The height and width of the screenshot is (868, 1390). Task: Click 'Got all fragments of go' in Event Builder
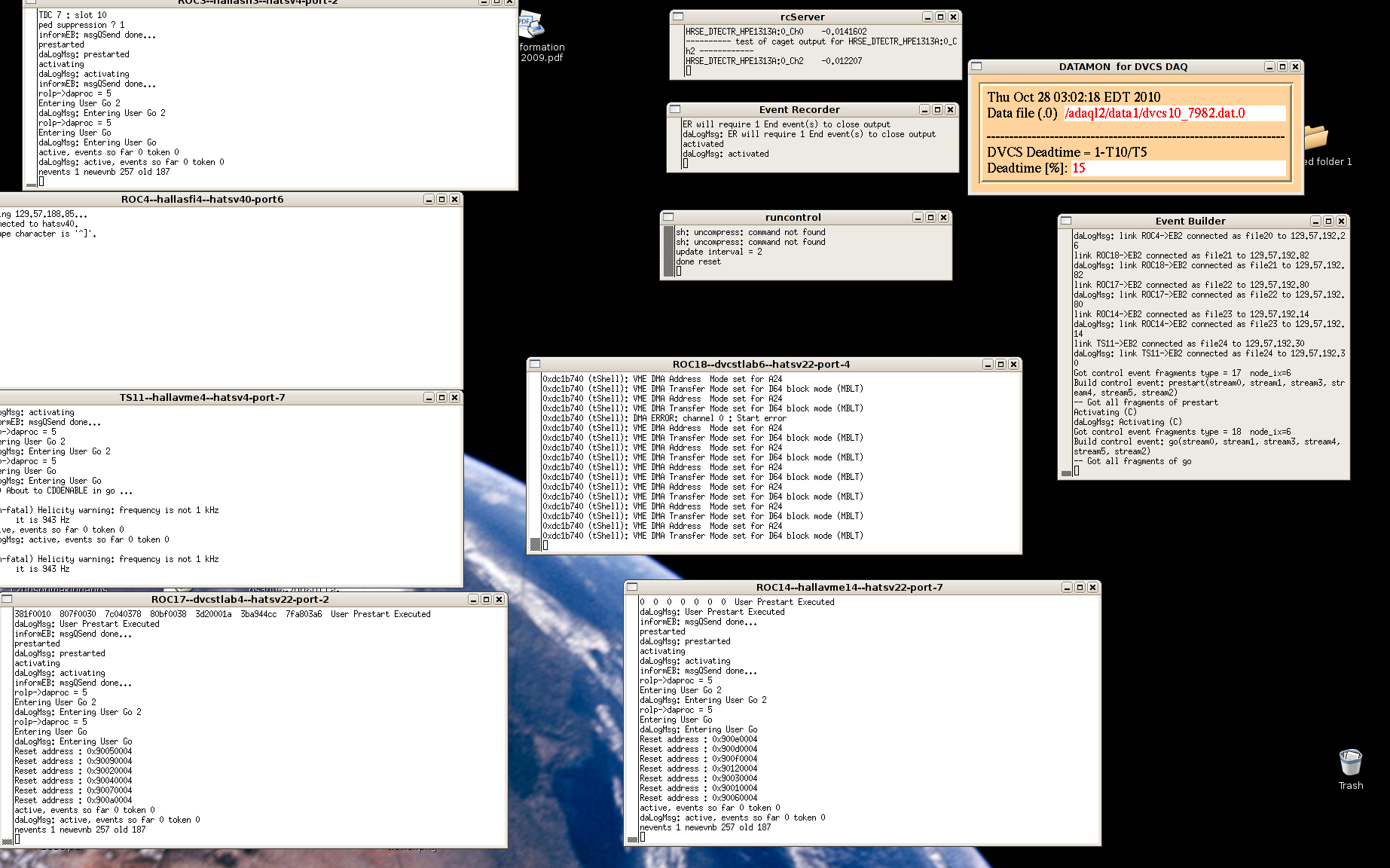pyautogui.click(x=1139, y=461)
